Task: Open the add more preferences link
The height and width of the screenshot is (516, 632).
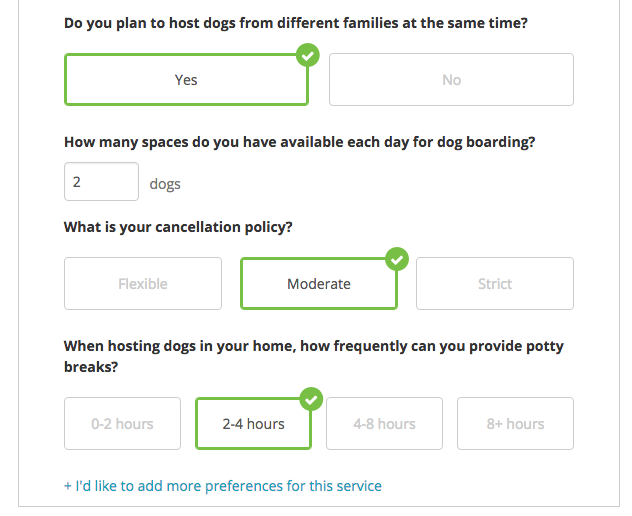Action: coord(223,486)
